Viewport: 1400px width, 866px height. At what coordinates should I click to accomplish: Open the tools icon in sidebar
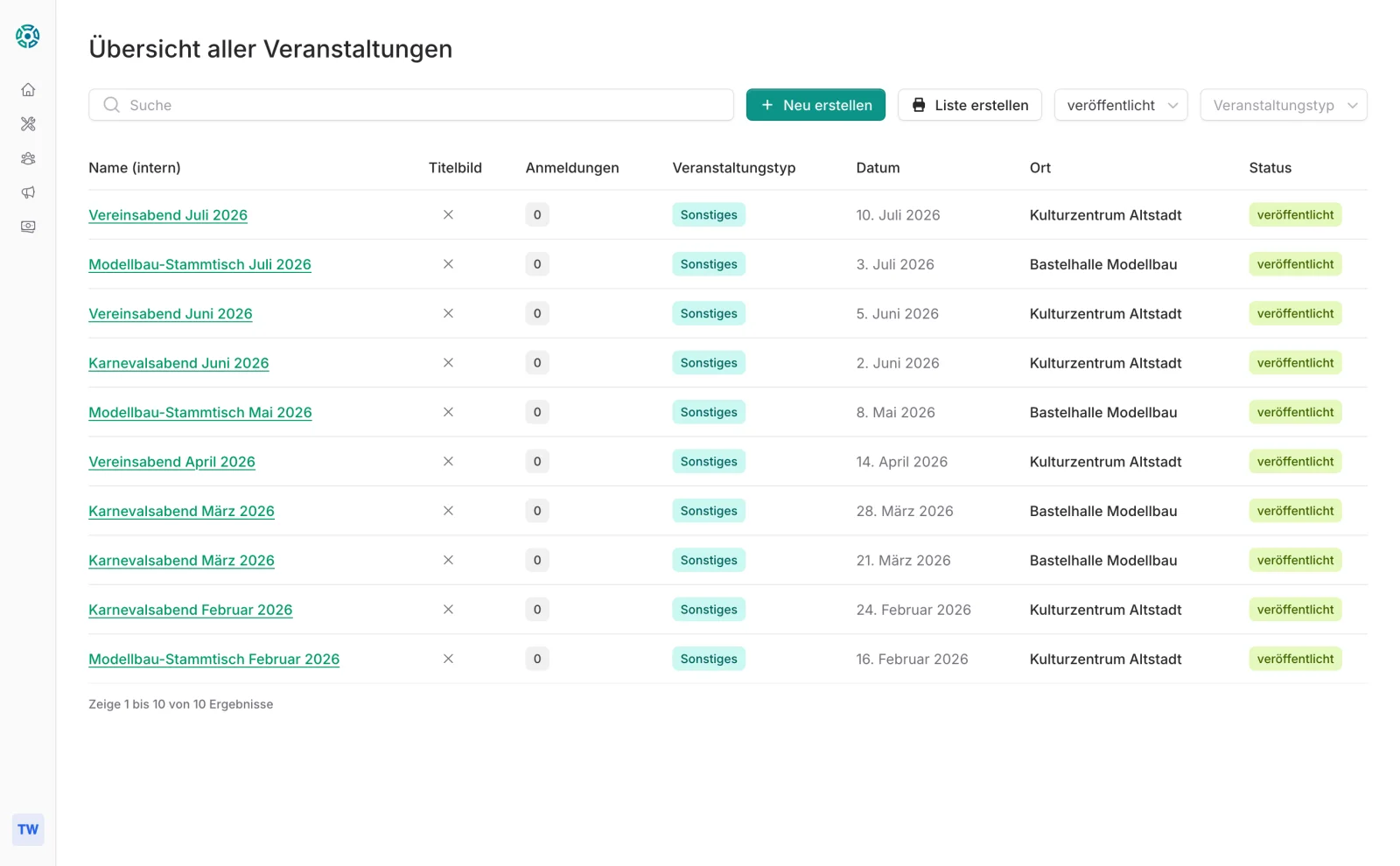coord(28,124)
